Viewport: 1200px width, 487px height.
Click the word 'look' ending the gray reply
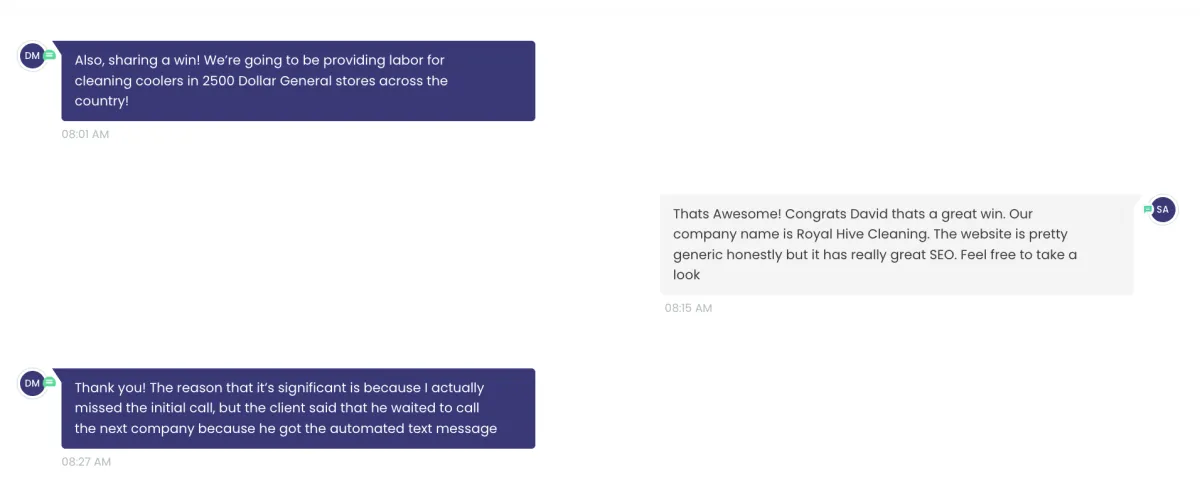pos(687,274)
